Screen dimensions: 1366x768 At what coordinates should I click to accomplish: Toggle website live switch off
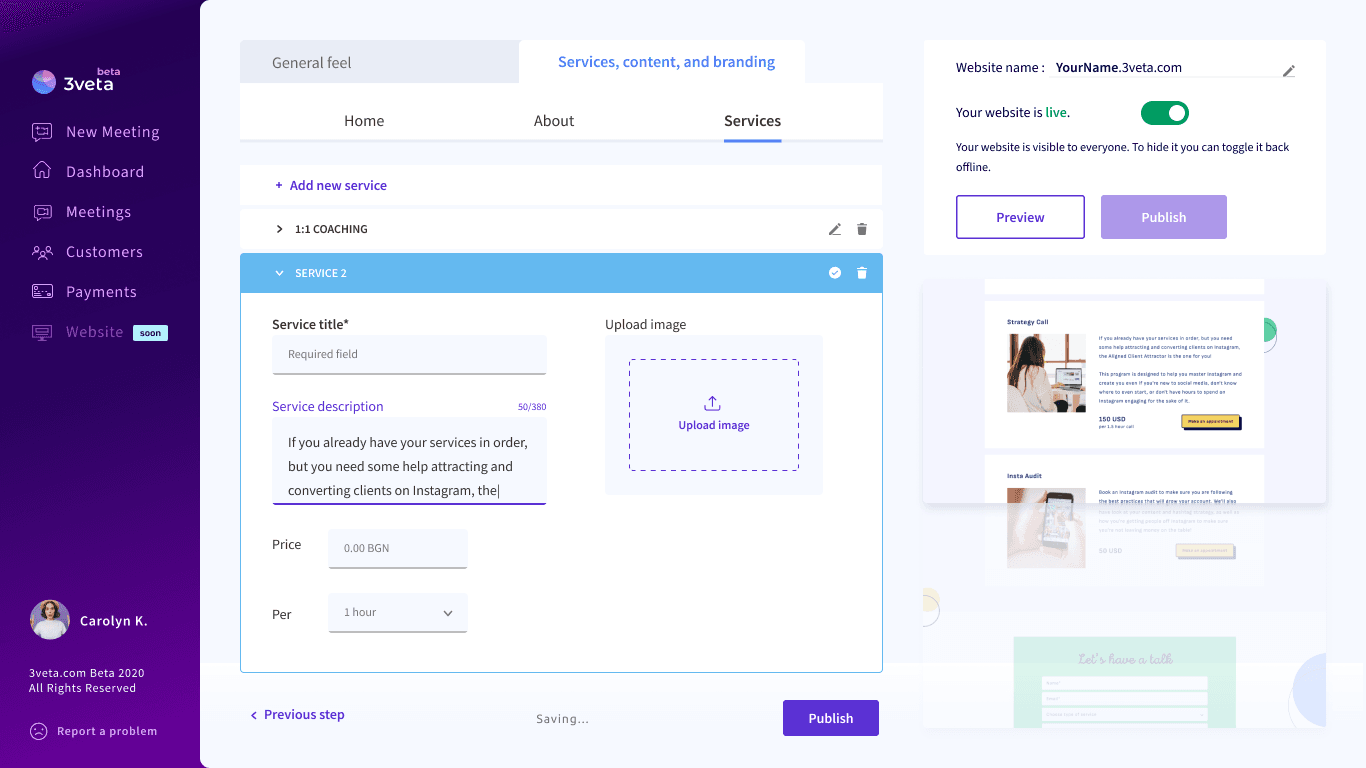click(x=1165, y=113)
